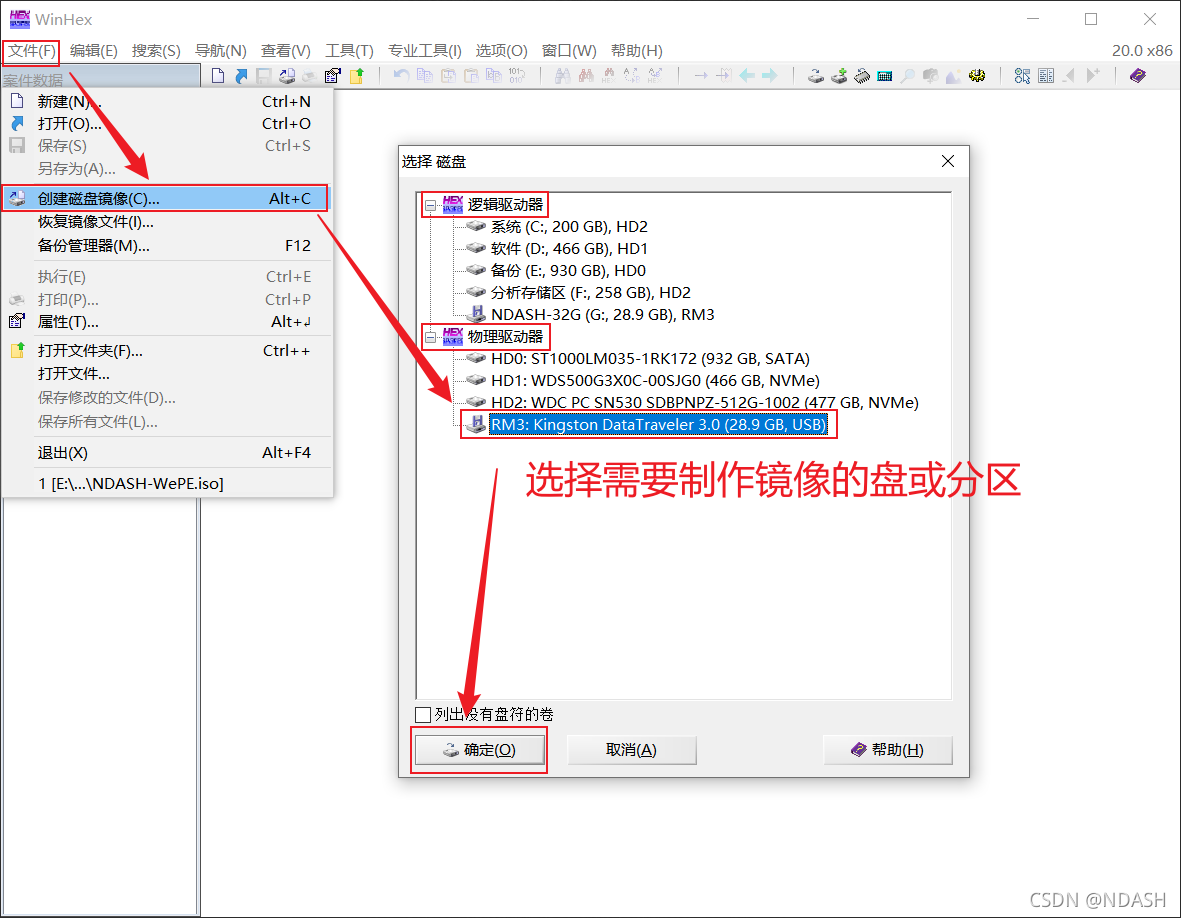Click the Save floppy disk toolbar icon
The height and width of the screenshot is (918, 1181).
click(264, 75)
